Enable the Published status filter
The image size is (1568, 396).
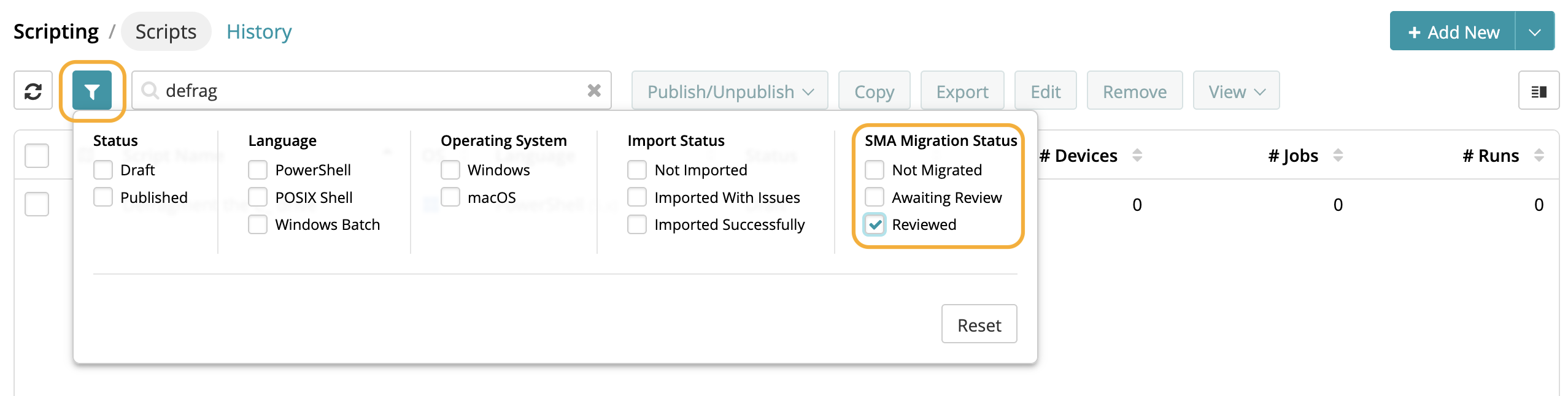pyautogui.click(x=103, y=197)
